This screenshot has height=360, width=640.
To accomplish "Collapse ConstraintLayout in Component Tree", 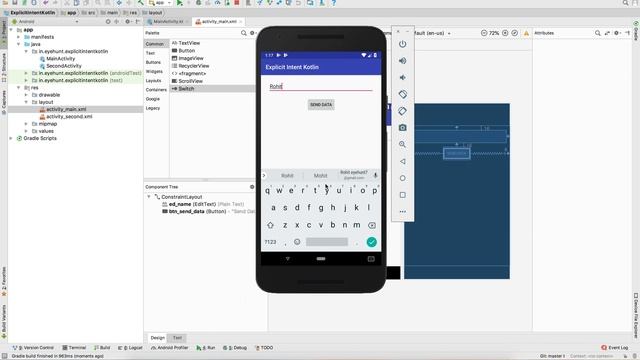I will (x=149, y=197).
